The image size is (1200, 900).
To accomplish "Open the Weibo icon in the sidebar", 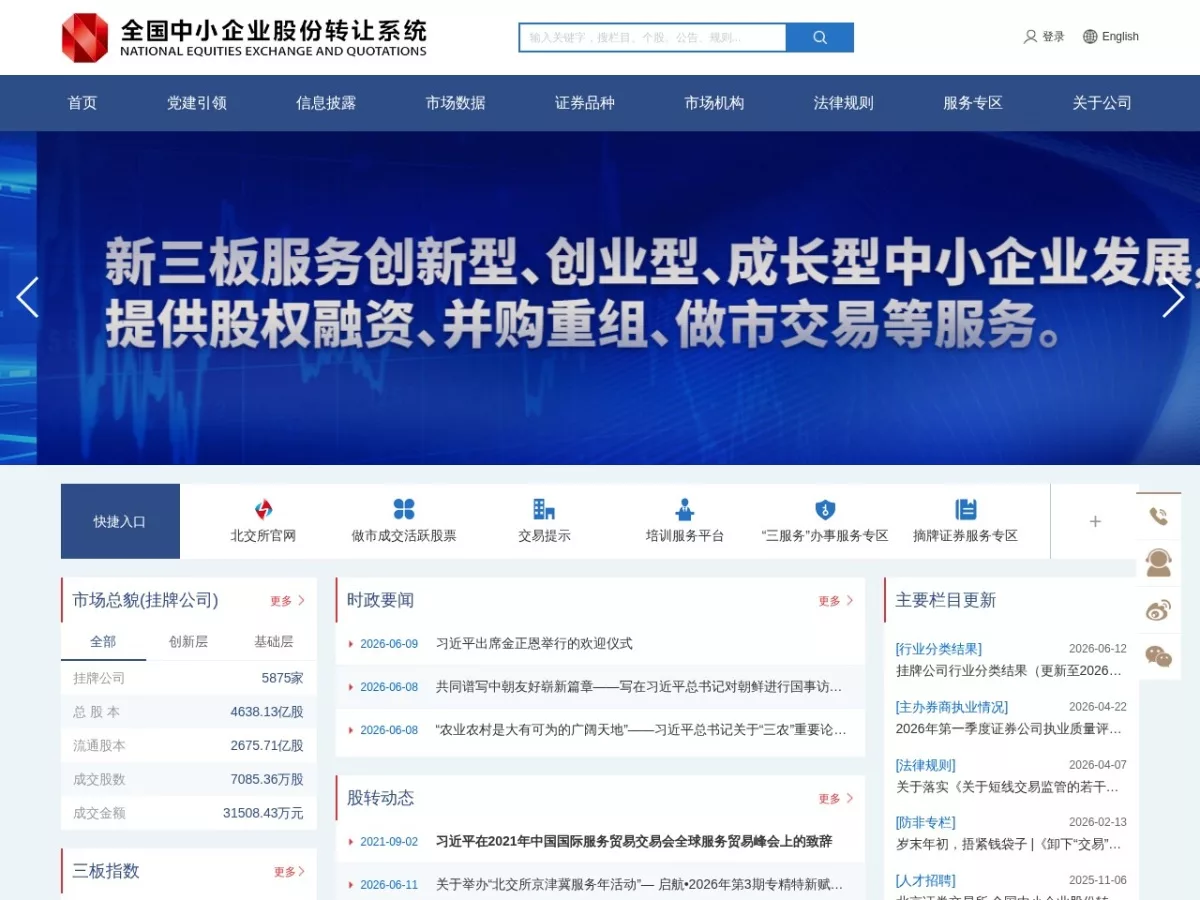I will 1159,610.
